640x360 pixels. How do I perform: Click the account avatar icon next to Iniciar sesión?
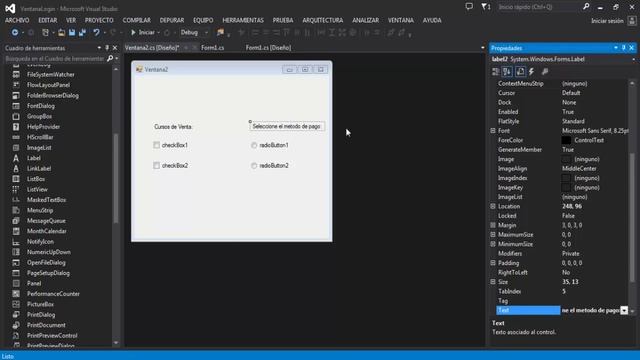(631, 21)
